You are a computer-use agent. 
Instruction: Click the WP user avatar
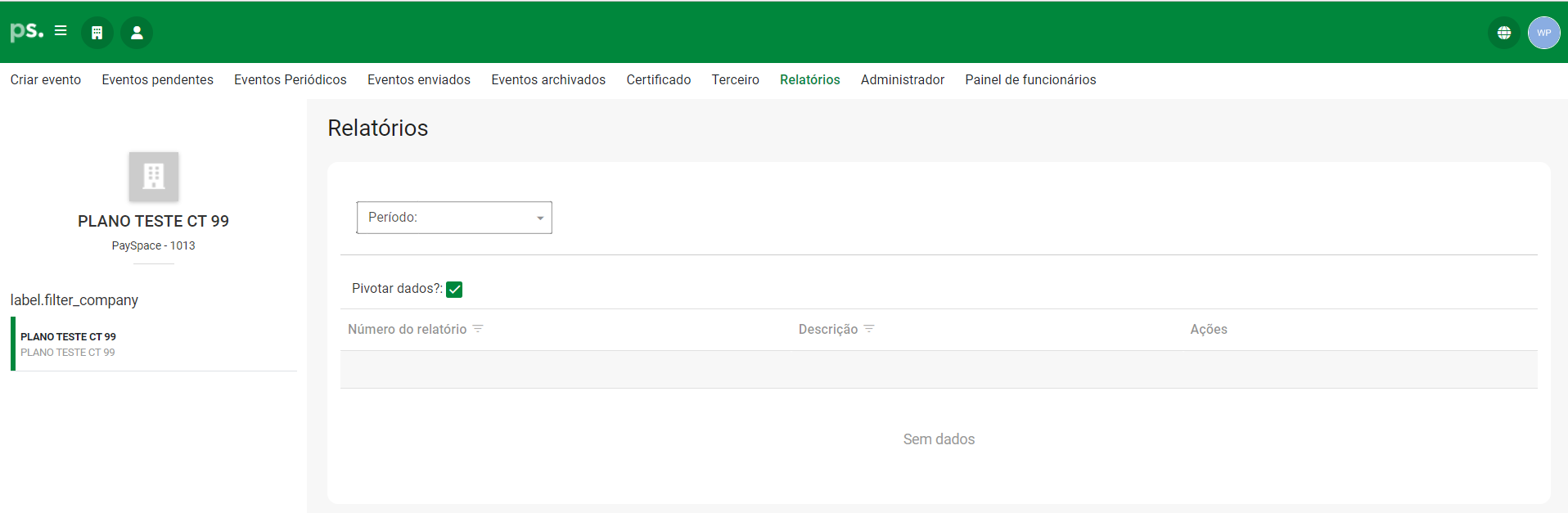pos(1543,33)
